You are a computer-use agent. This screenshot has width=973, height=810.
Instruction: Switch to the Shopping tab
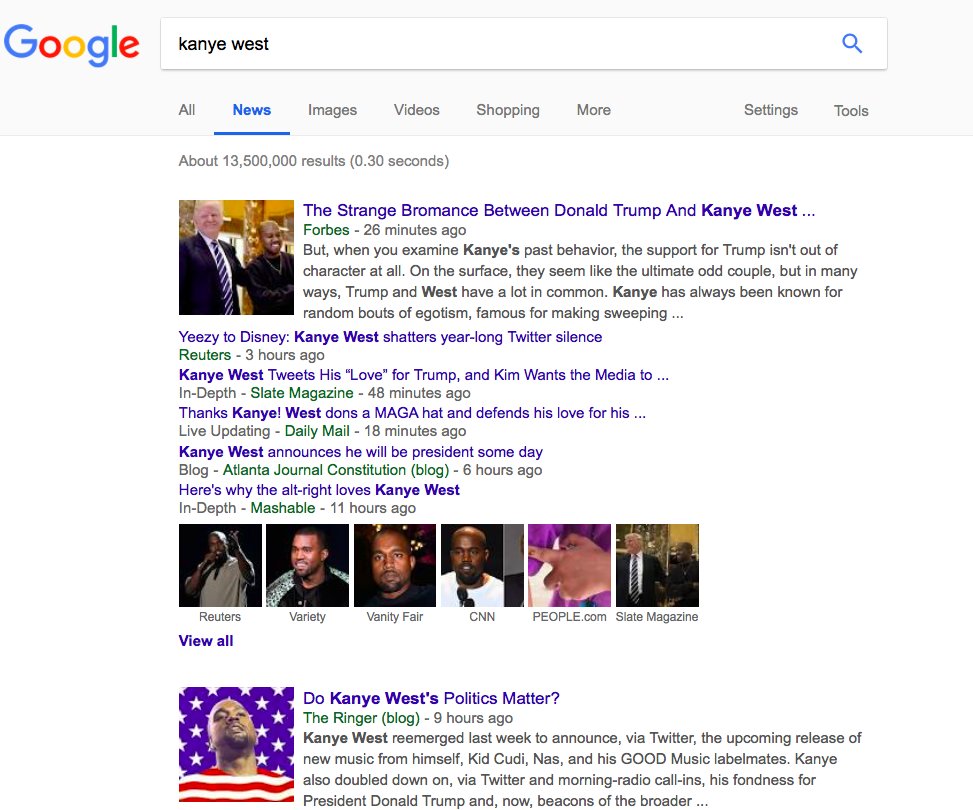click(508, 110)
